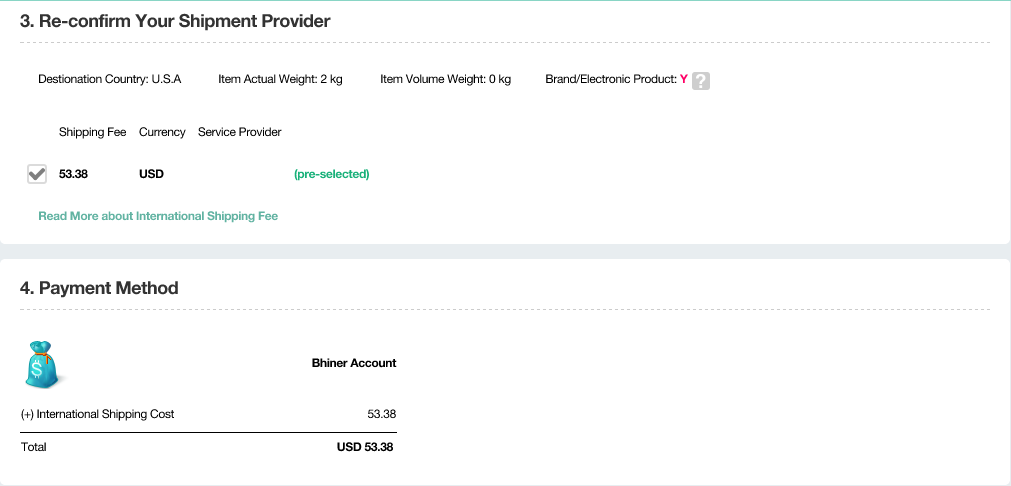The height and width of the screenshot is (486, 1011).
Task: Click the Service Provider column header
Action: [240, 132]
